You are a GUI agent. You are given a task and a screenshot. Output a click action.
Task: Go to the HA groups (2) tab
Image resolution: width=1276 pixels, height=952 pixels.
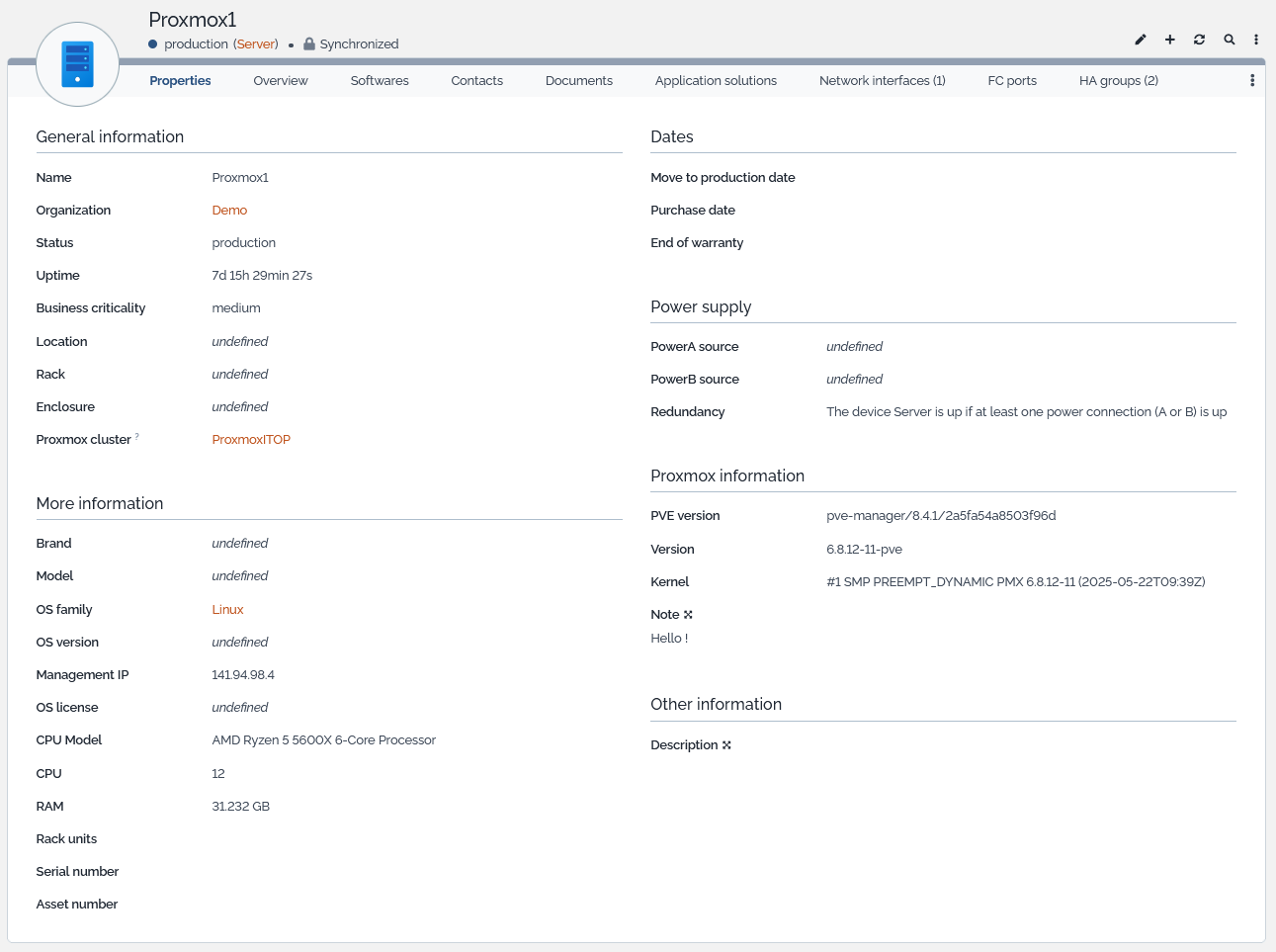1118,81
